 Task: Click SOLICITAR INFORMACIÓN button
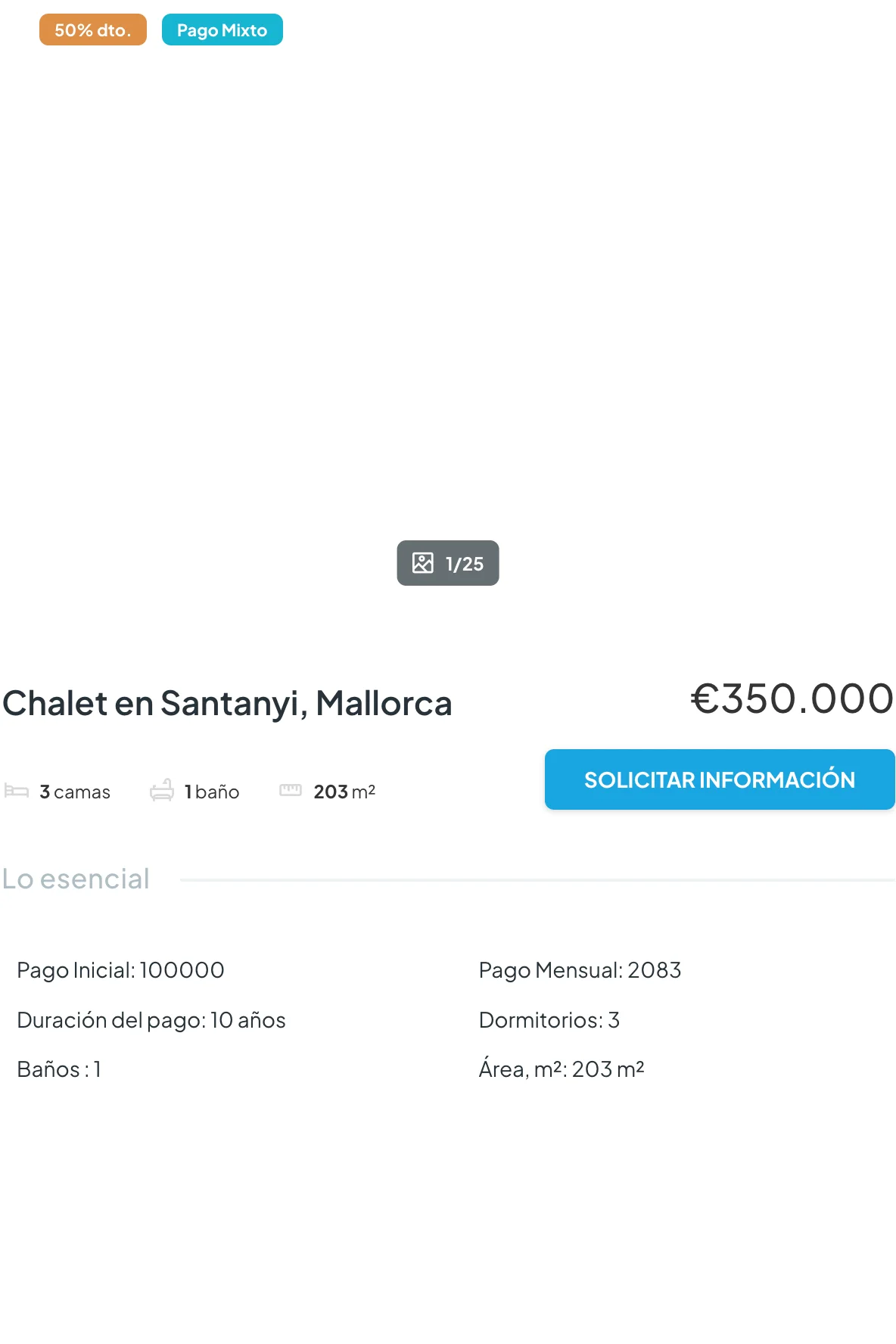coord(720,779)
